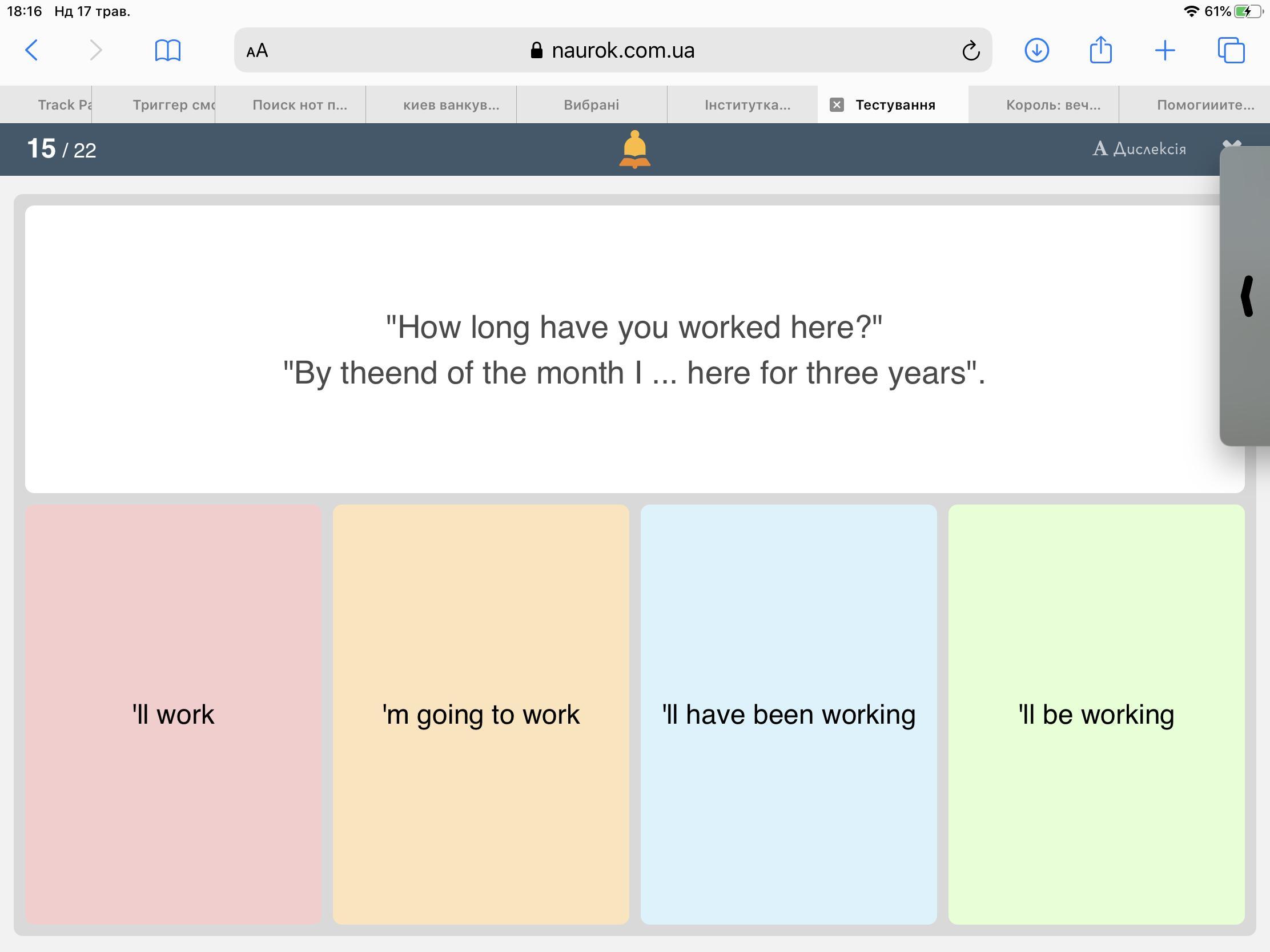
Task: Open a new tab with plus icon
Action: click(1165, 50)
